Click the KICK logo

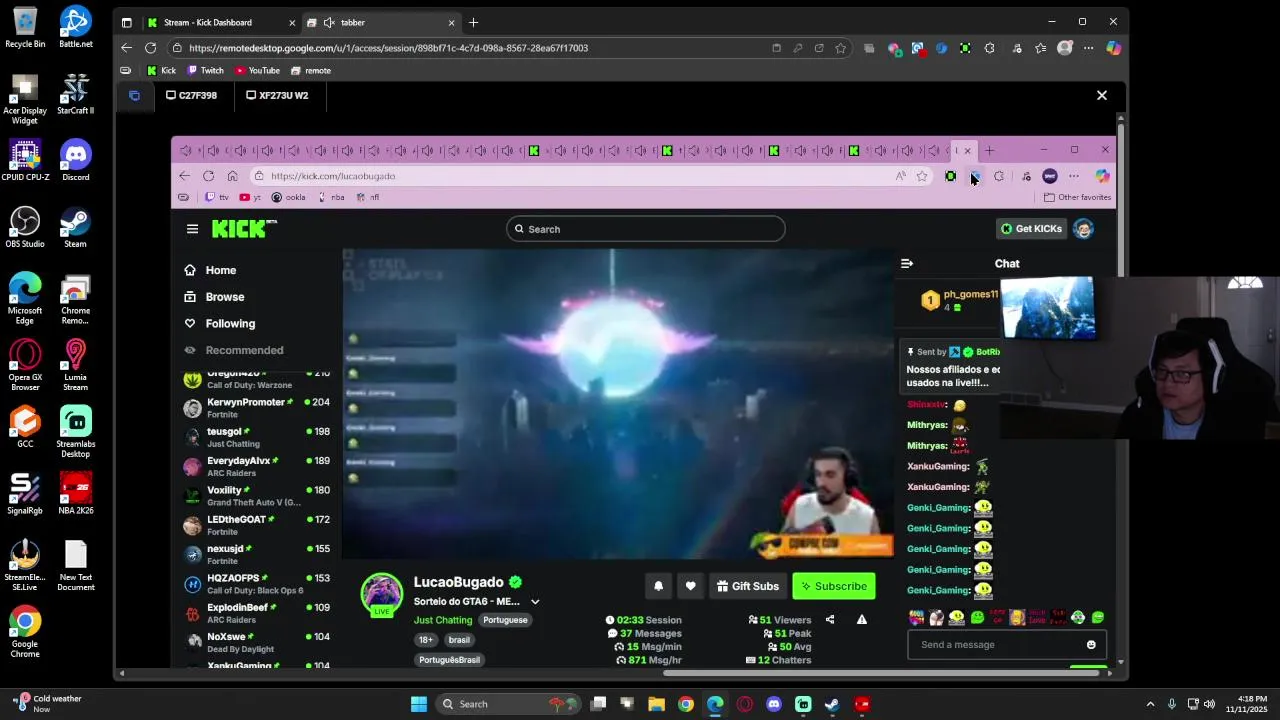coord(243,229)
